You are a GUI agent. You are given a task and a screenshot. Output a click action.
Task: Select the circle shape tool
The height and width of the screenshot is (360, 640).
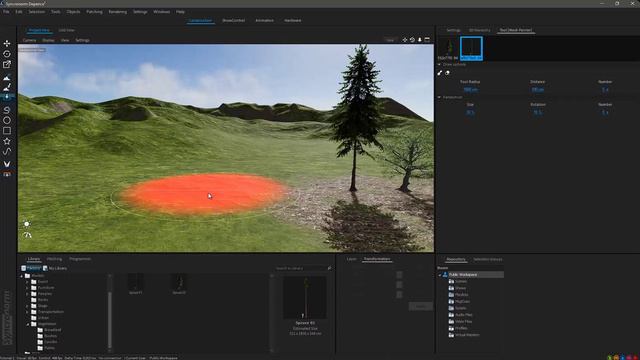[7, 120]
